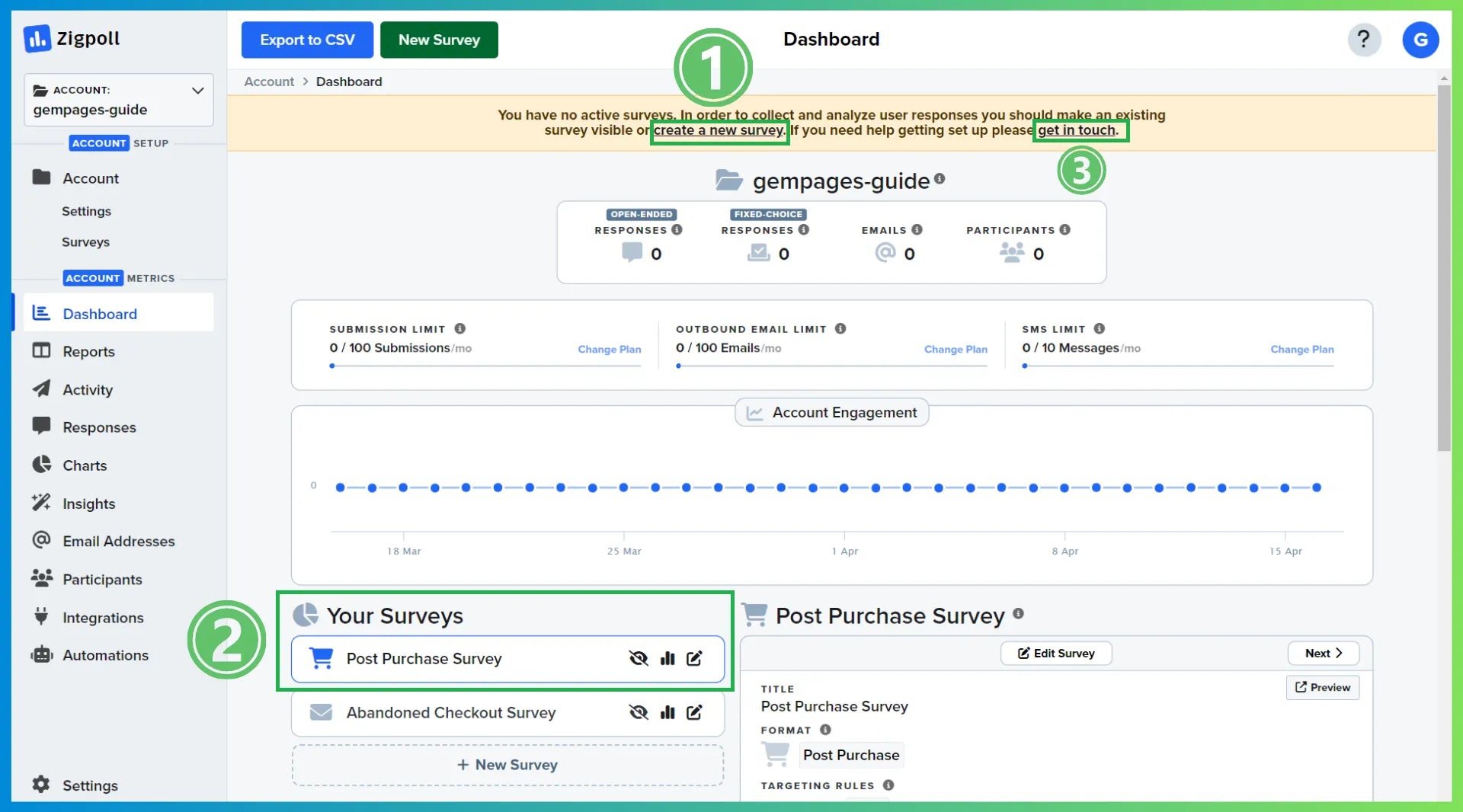Select the Abandoned Checkout Survey row
Screen dimensions: 1463x812
tap(507, 713)
